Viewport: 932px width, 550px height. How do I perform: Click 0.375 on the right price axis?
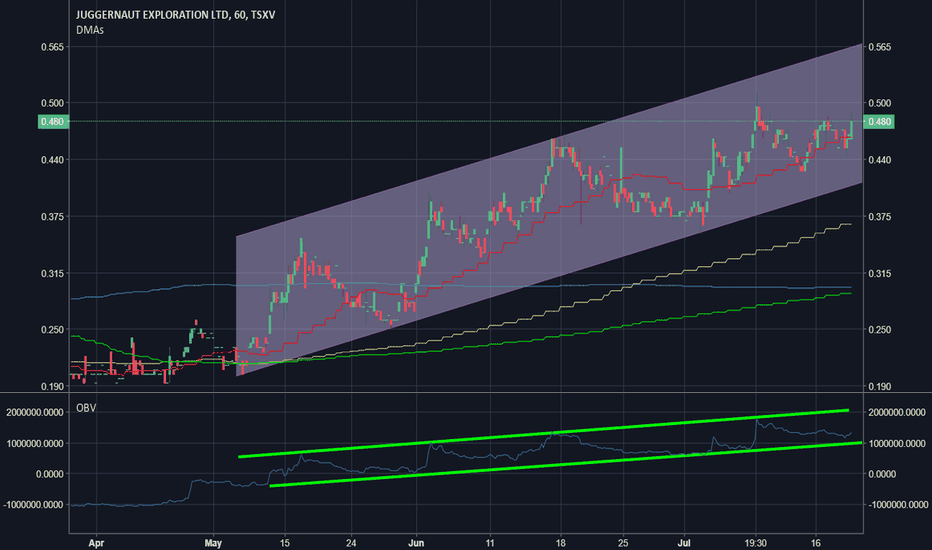click(x=880, y=217)
